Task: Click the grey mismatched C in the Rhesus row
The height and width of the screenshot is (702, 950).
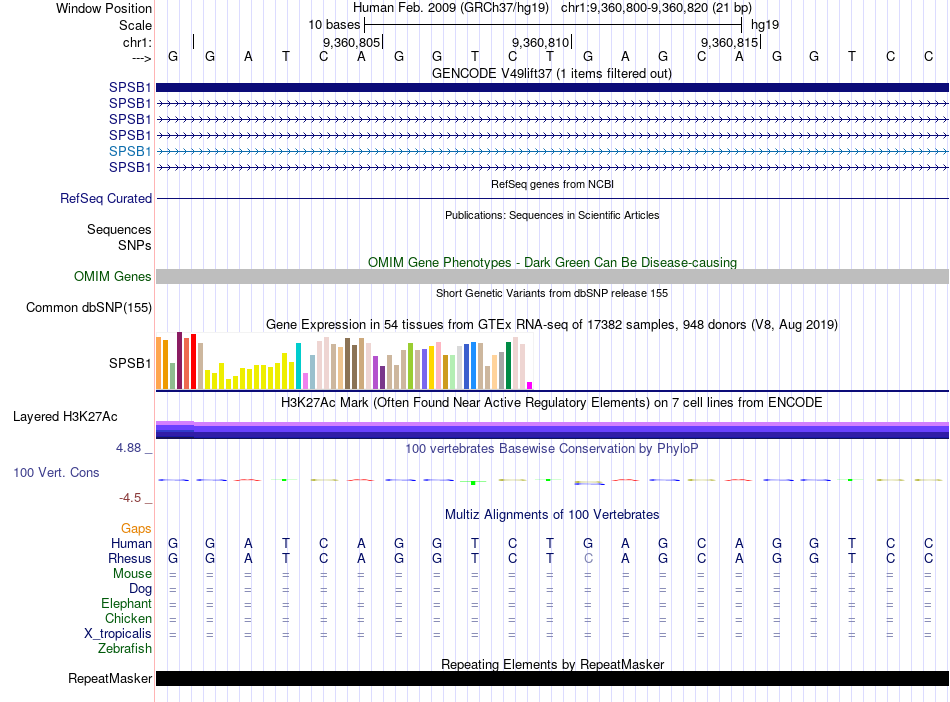Action: [588, 558]
